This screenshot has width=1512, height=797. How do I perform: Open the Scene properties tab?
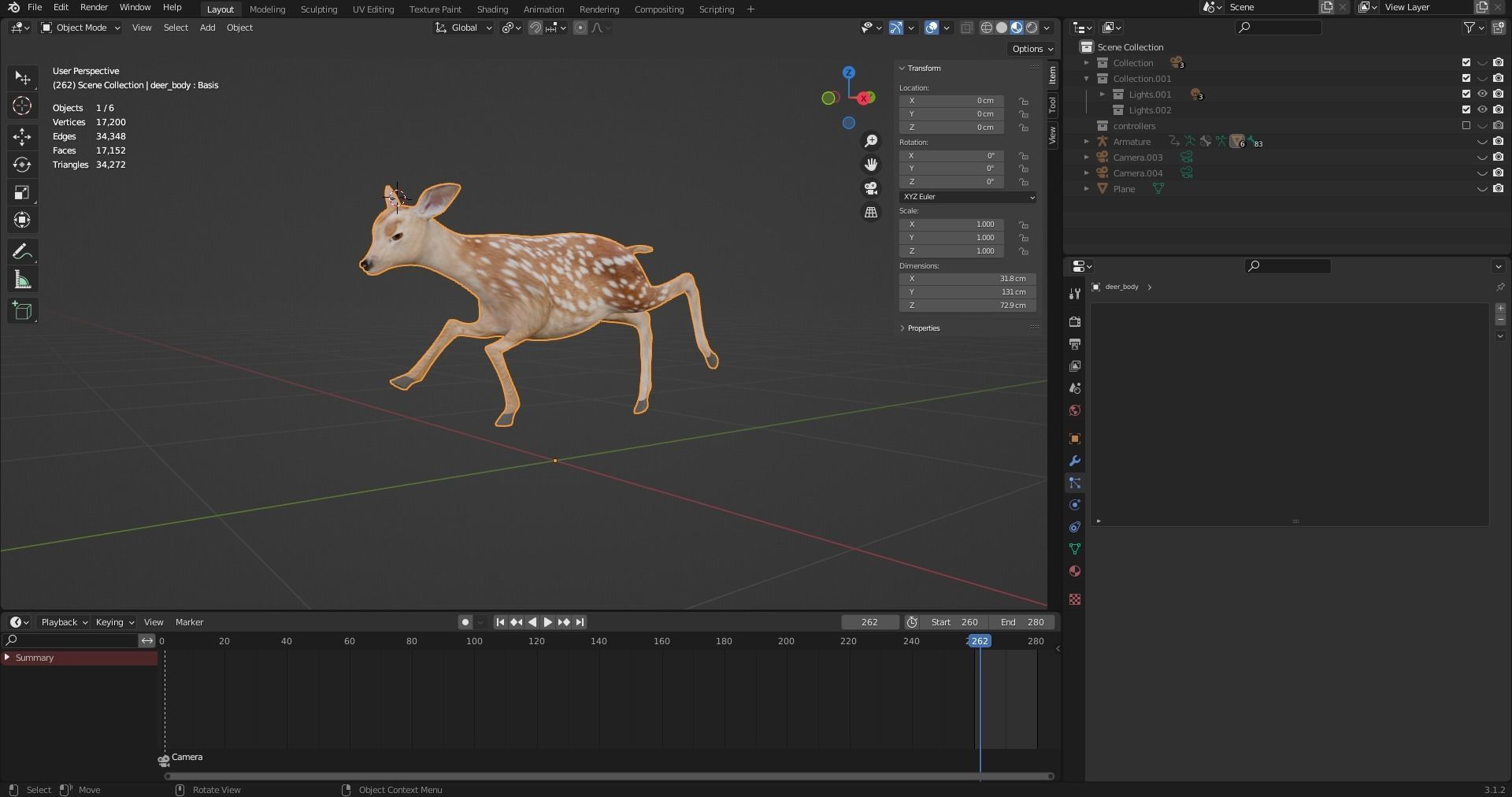(1075, 388)
